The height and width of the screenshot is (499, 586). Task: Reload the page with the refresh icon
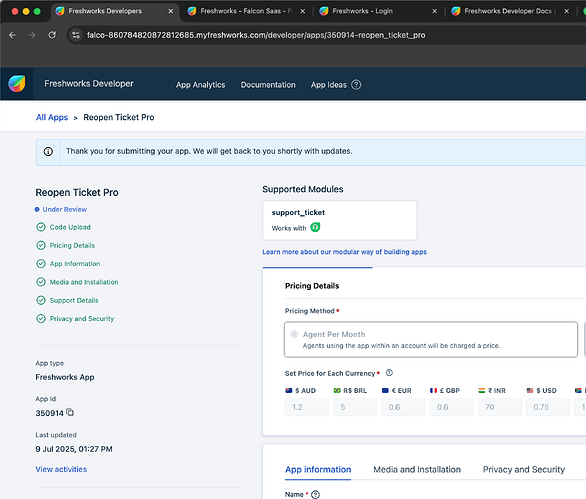(x=52, y=35)
